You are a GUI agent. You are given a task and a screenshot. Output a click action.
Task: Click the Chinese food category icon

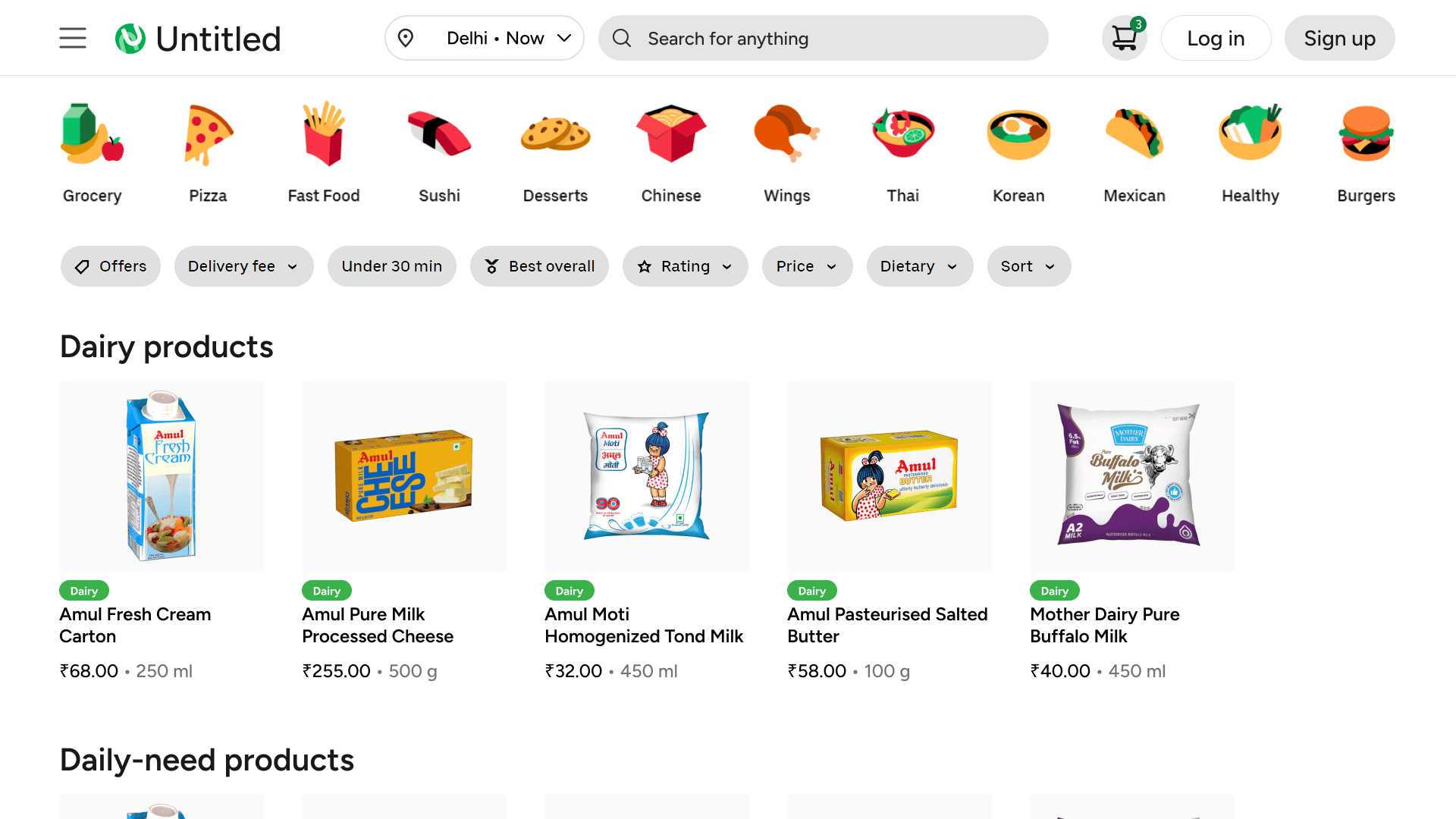click(671, 148)
